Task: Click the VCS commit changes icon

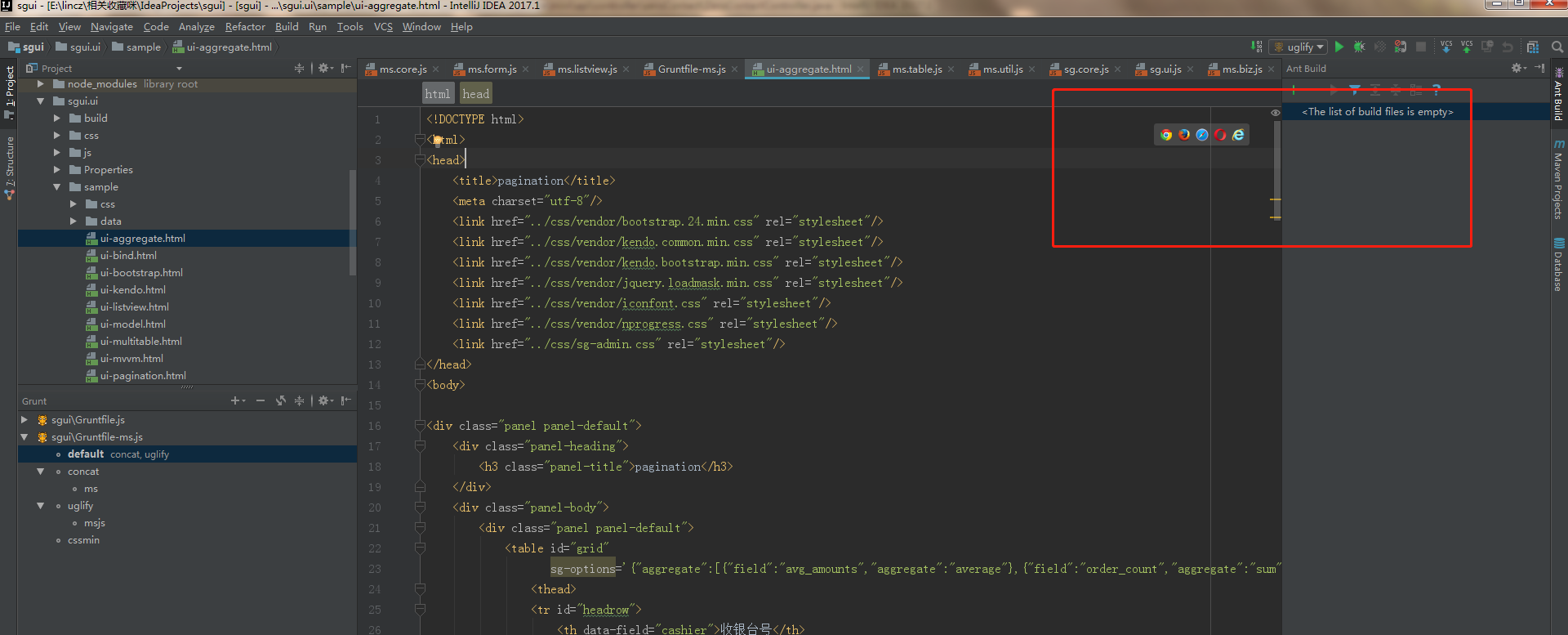Action: click(1467, 47)
